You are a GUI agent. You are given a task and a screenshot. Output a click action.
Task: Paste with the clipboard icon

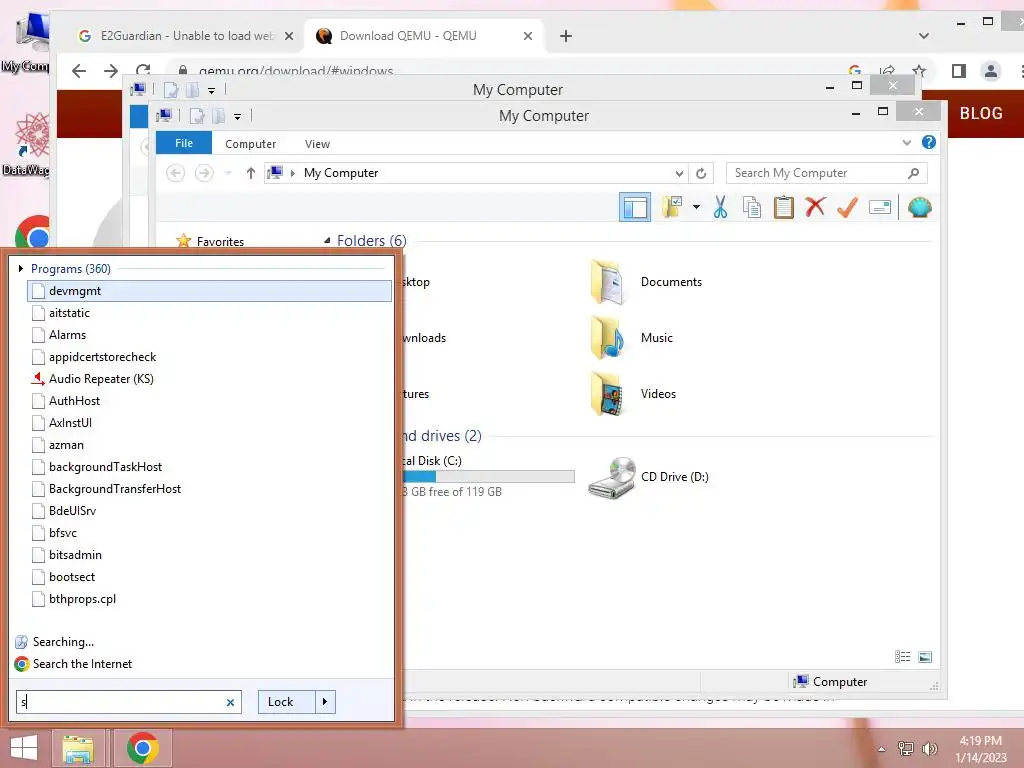[x=783, y=207]
